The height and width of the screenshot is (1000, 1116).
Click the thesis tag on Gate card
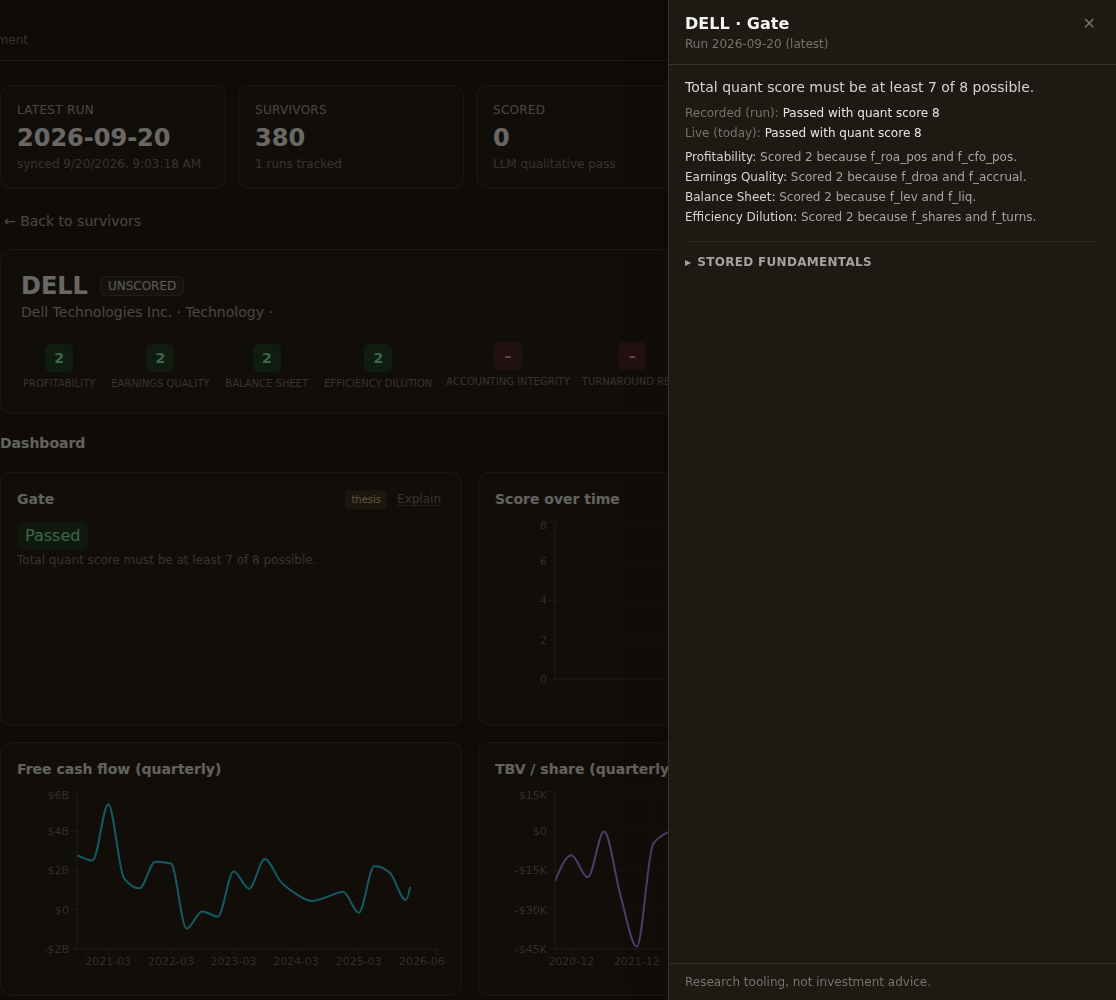[x=366, y=500]
